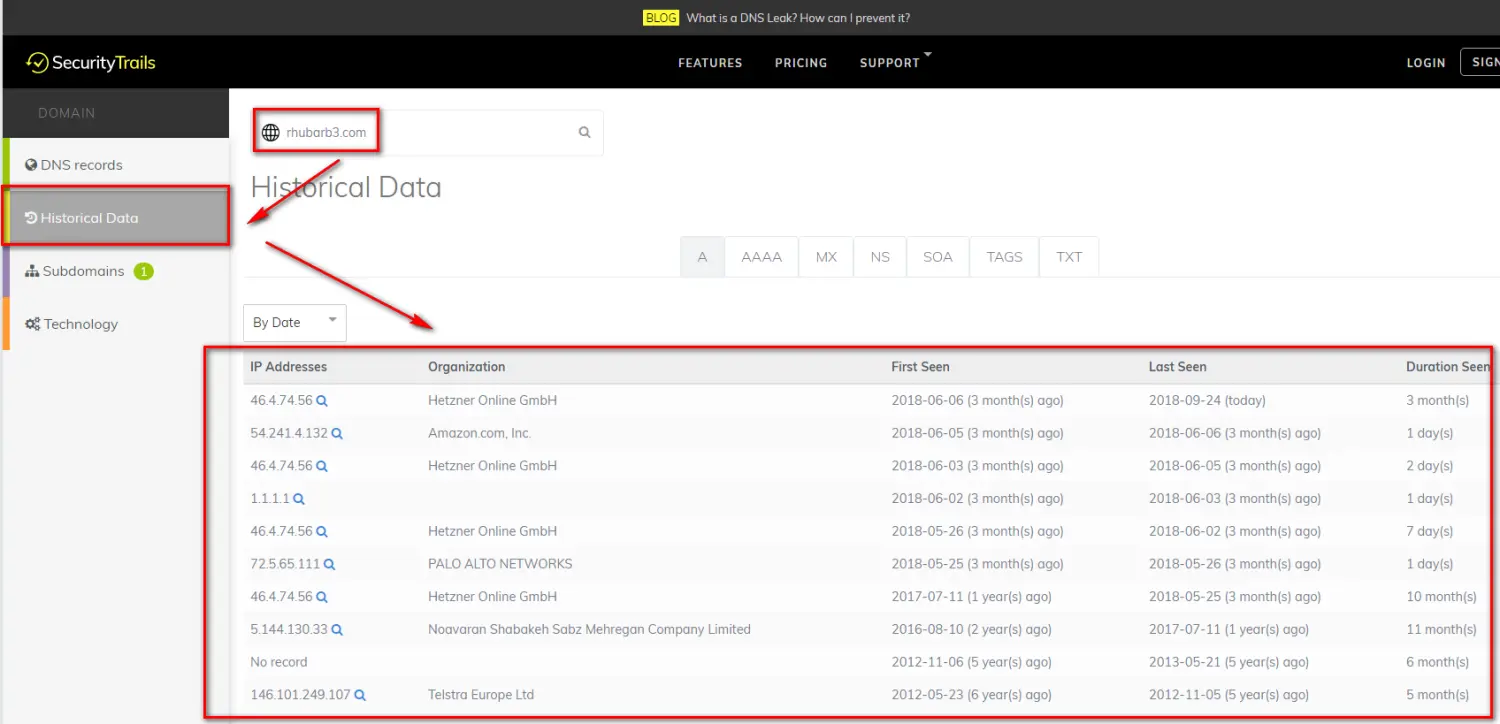Click the 10 month(s) duration cell

pos(1441,597)
